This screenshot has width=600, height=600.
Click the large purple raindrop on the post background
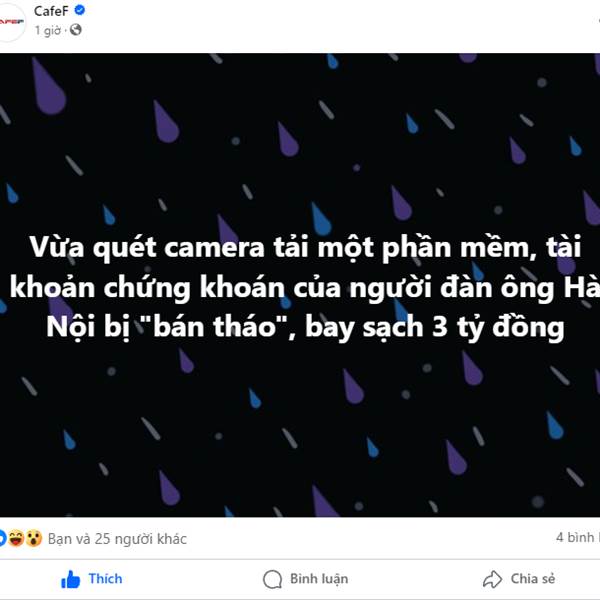point(48,87)
